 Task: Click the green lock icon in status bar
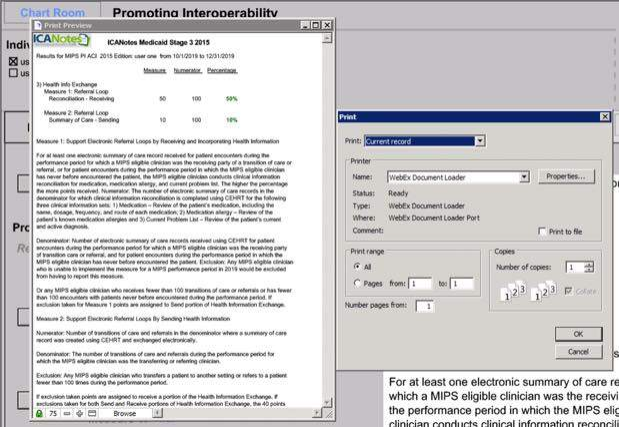tap(38, 412)
